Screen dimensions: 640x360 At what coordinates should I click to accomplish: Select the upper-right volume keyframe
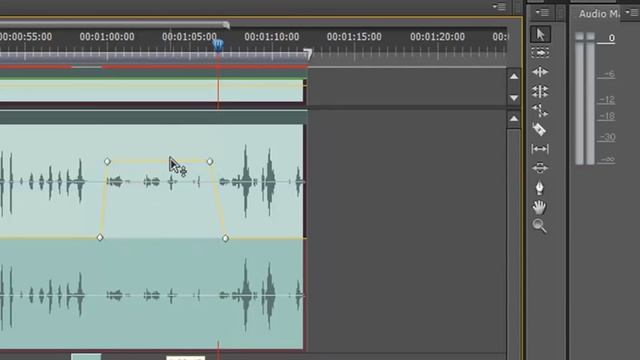point(210,162)
